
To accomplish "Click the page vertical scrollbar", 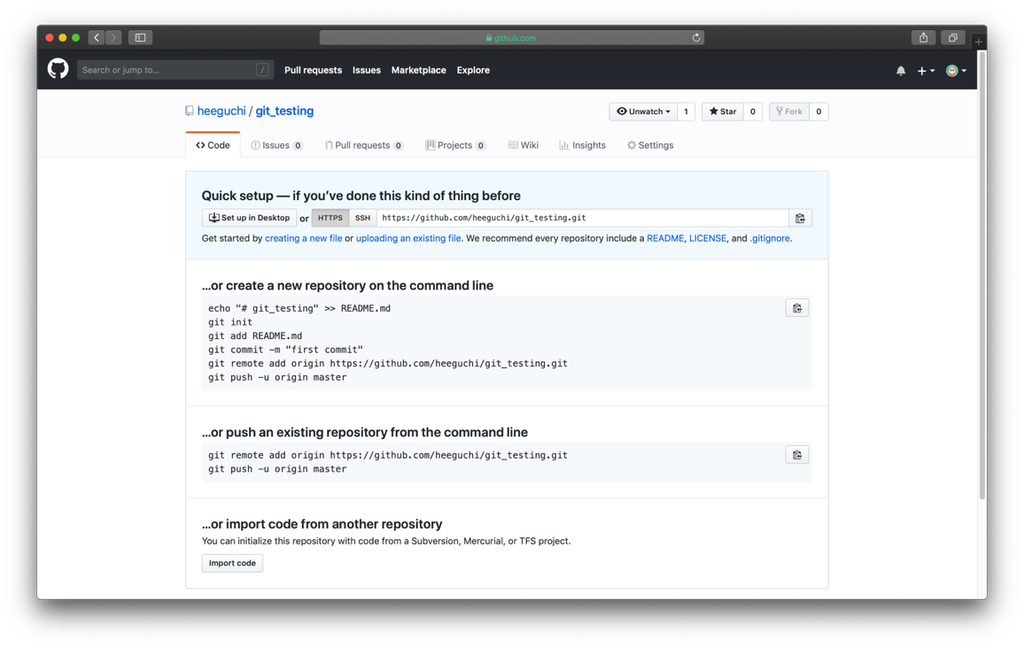I will coord(982,274).
